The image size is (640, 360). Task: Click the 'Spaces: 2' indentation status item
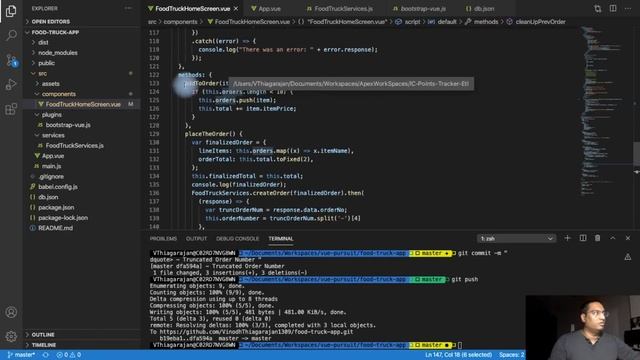[x=511, y=355]
